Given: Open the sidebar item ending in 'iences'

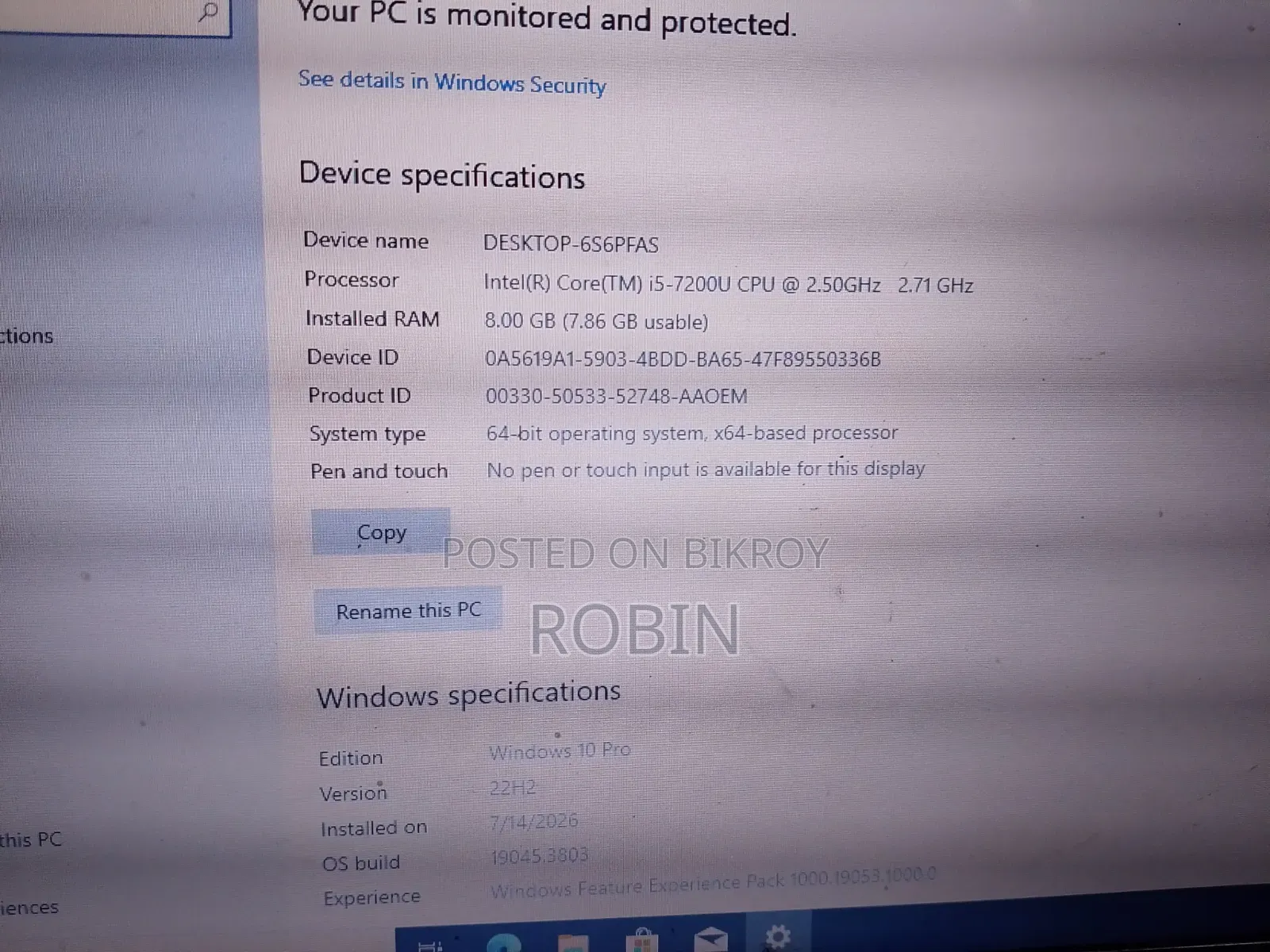Looking at the screenshot, I should click(29, 907).
